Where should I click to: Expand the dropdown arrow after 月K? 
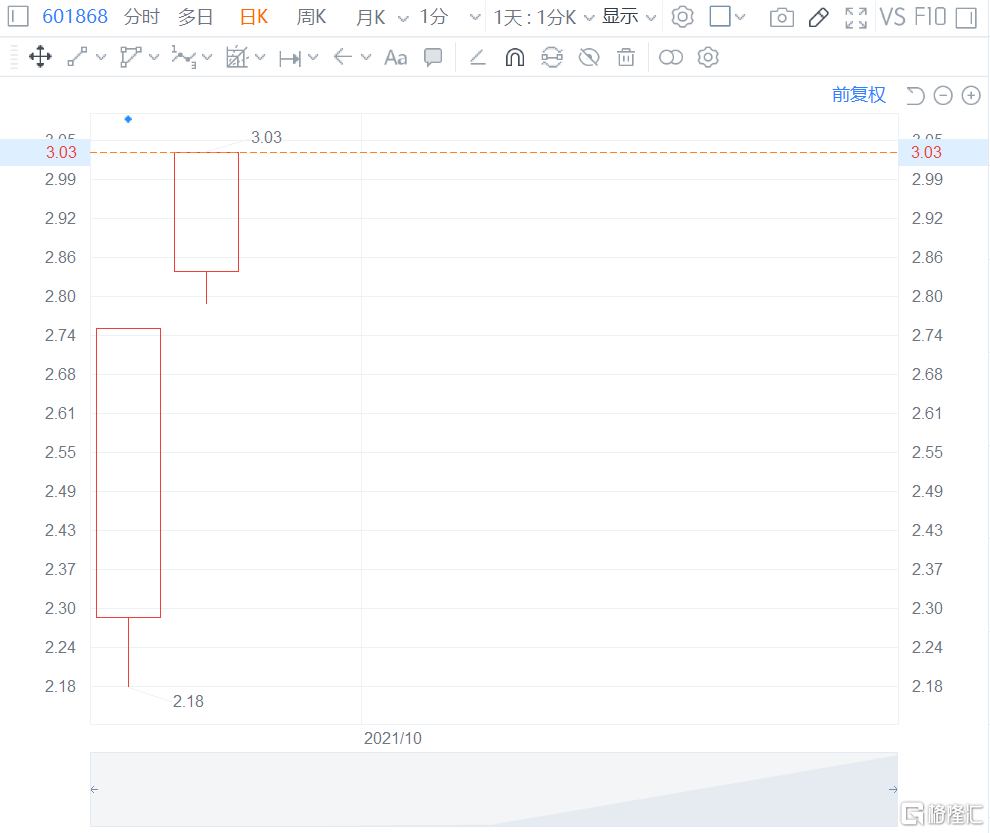tap(403, 18)
